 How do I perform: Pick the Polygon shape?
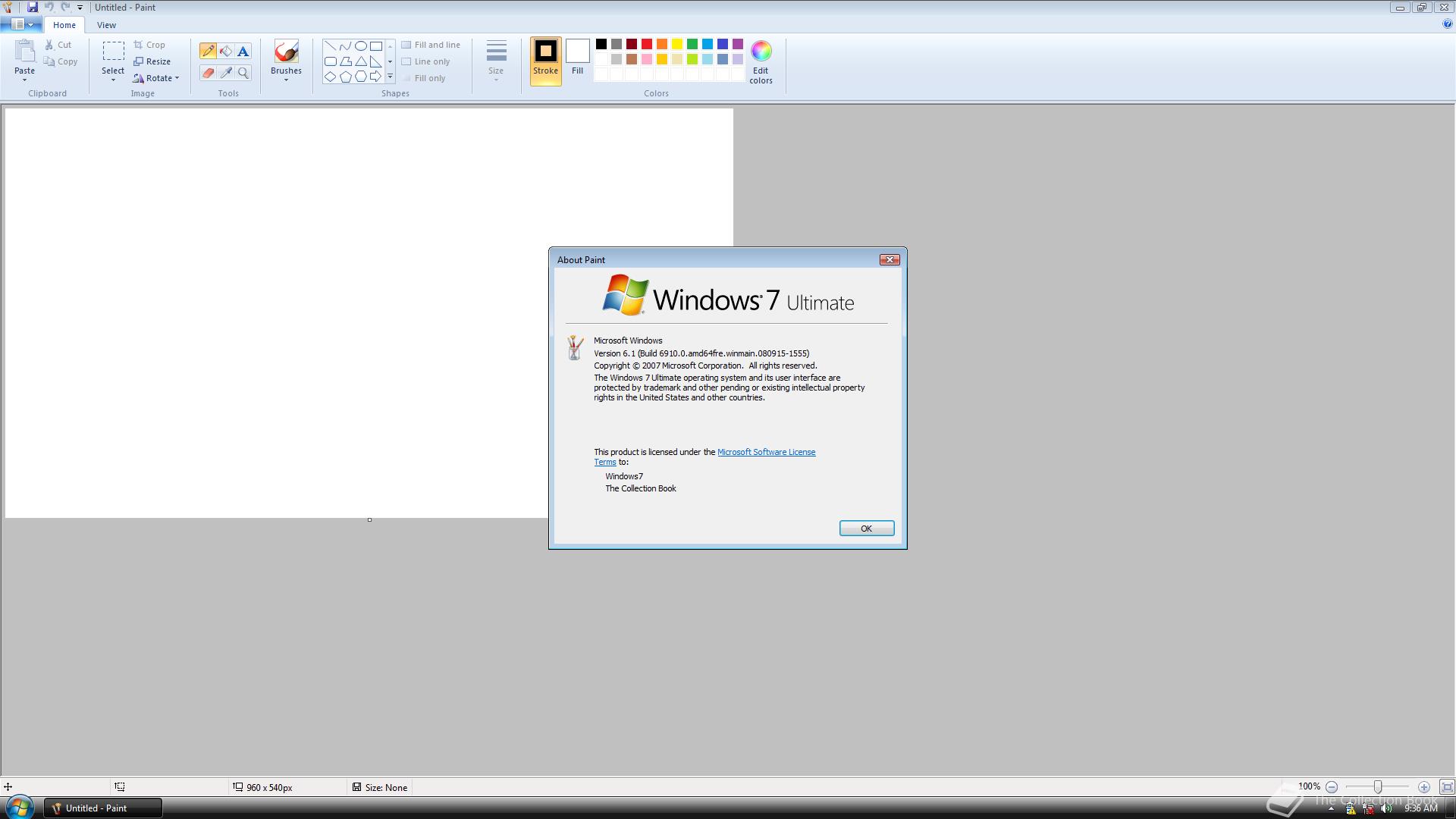346,61
